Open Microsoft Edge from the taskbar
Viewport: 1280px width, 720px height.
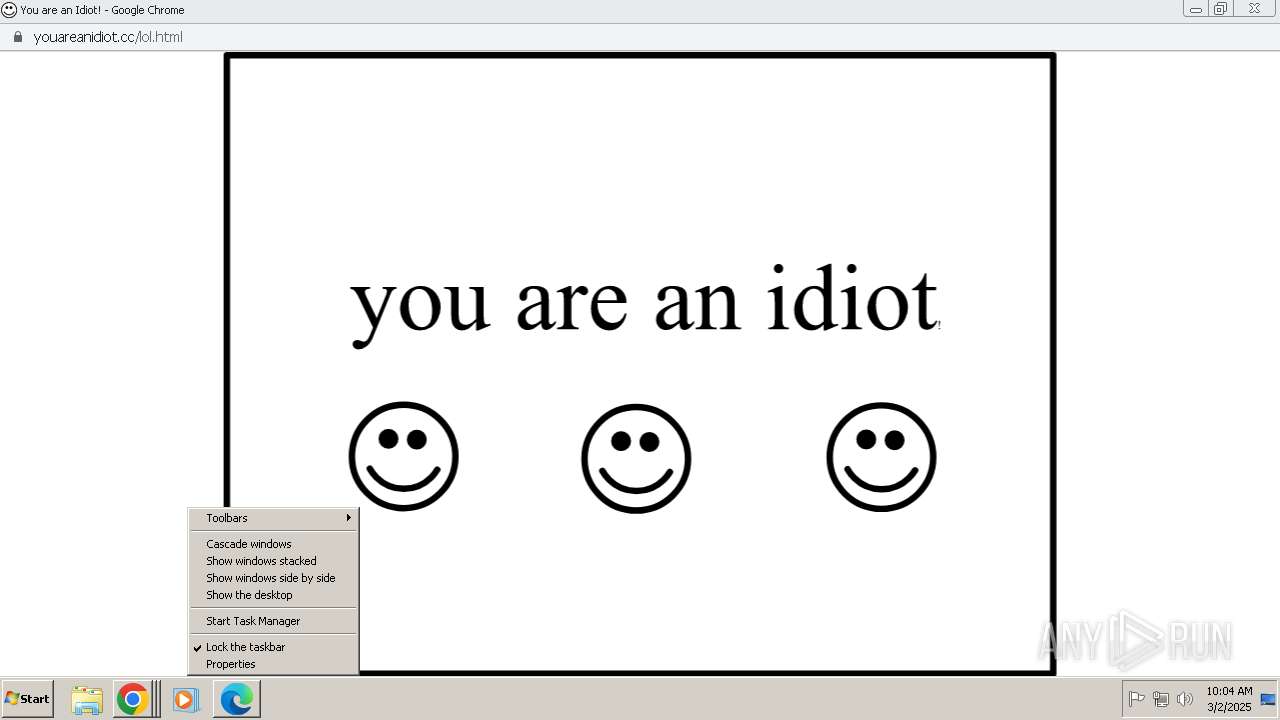236,699
